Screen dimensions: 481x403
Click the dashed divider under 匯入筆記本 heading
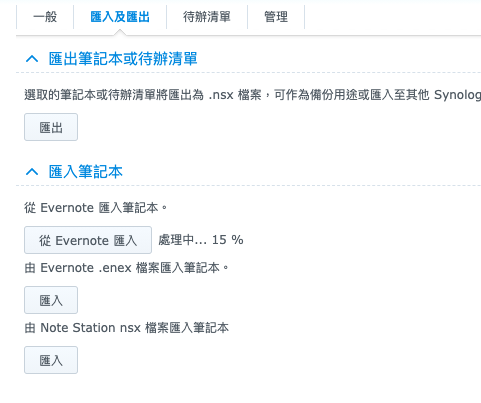coord(248,185)
